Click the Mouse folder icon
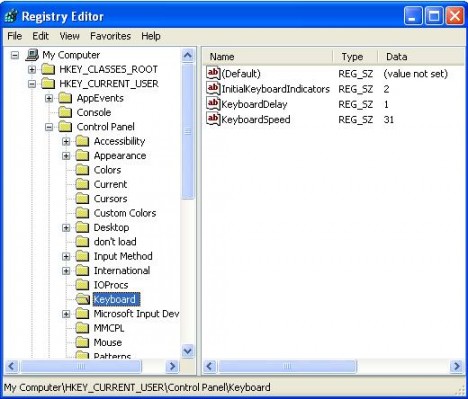Image resolution: width=468 pixels, height=399 pixels. tap(82, 342)
